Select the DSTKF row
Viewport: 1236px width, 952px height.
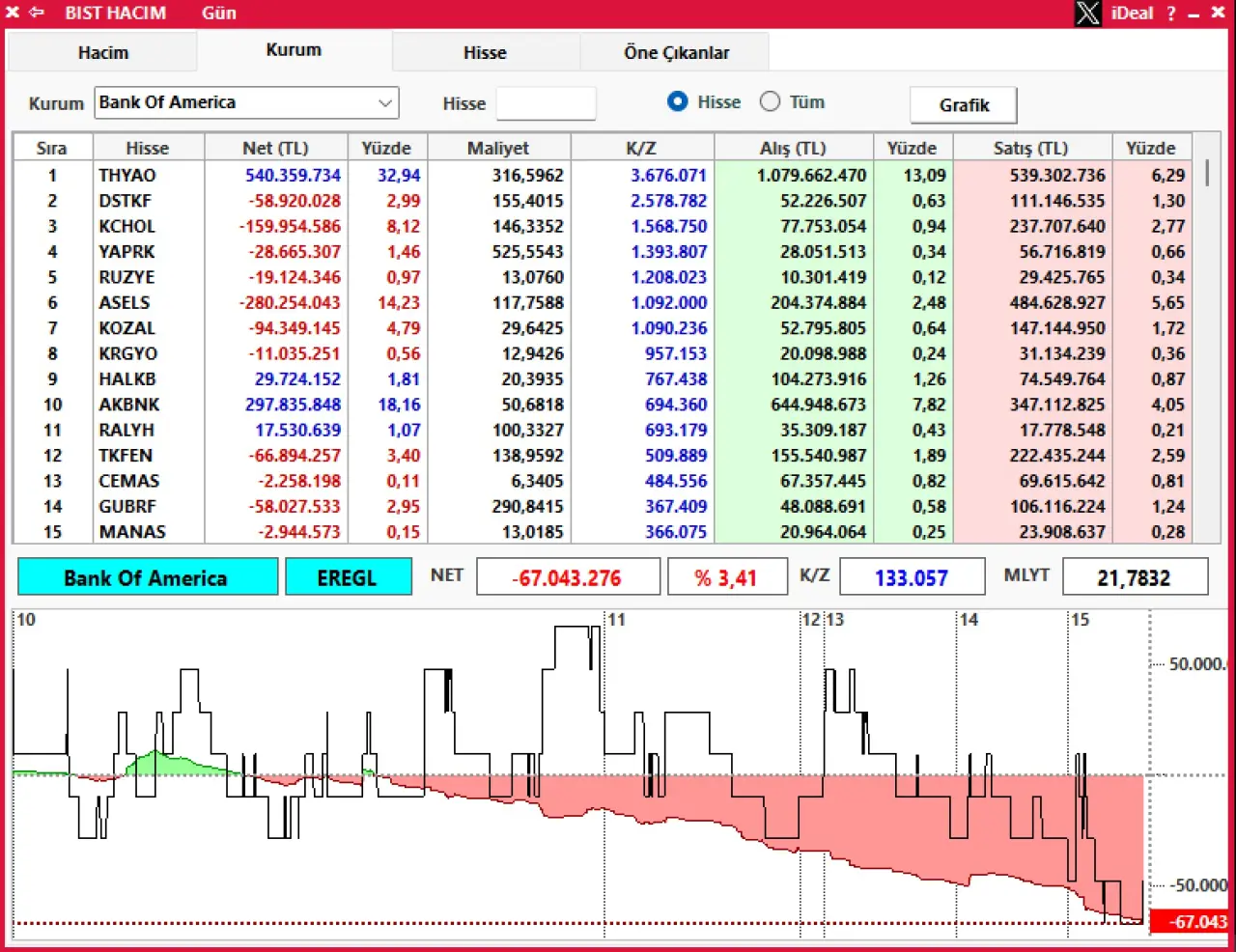coord(603,201)
